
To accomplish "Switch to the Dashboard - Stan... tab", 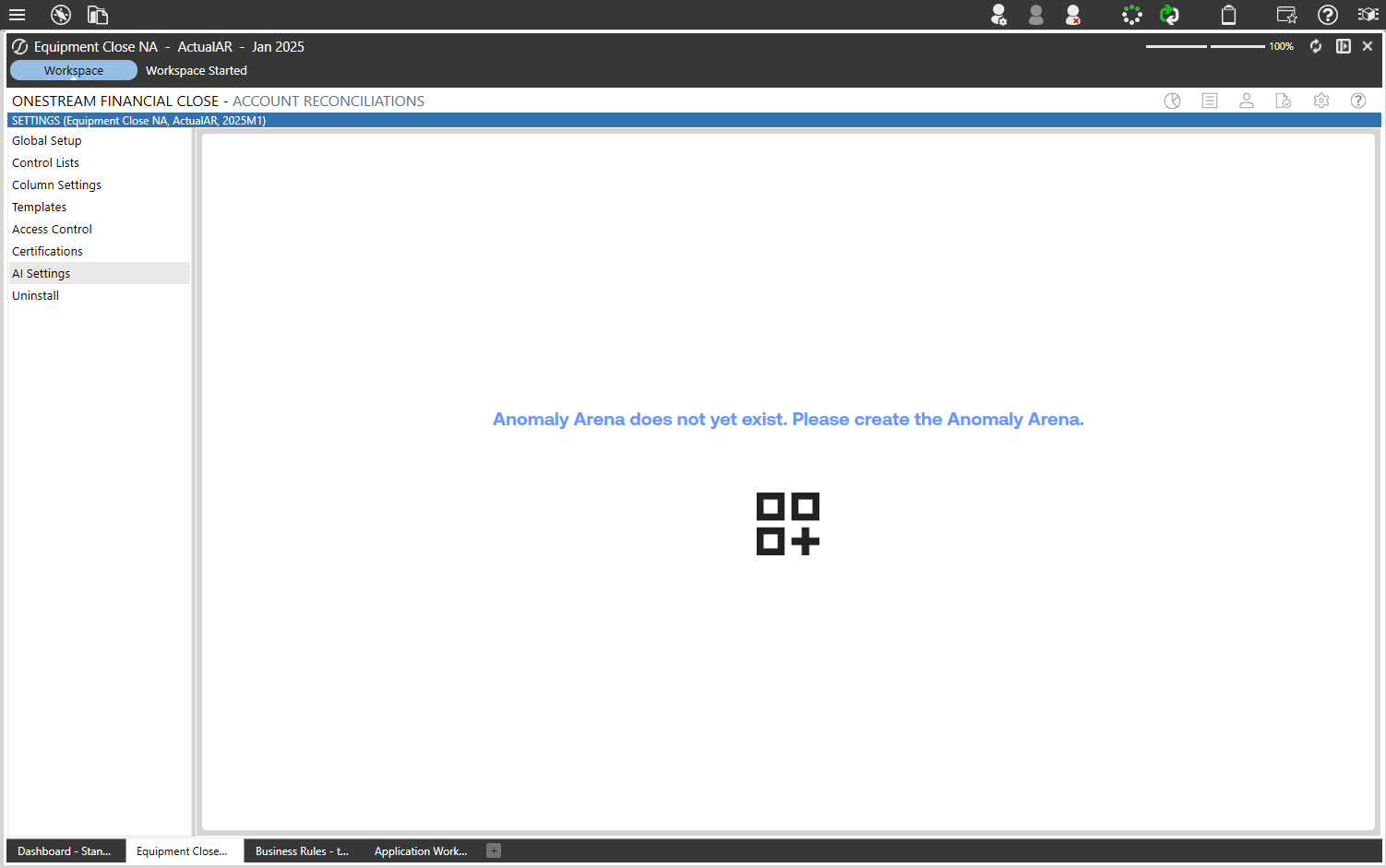I will point(65,850).
